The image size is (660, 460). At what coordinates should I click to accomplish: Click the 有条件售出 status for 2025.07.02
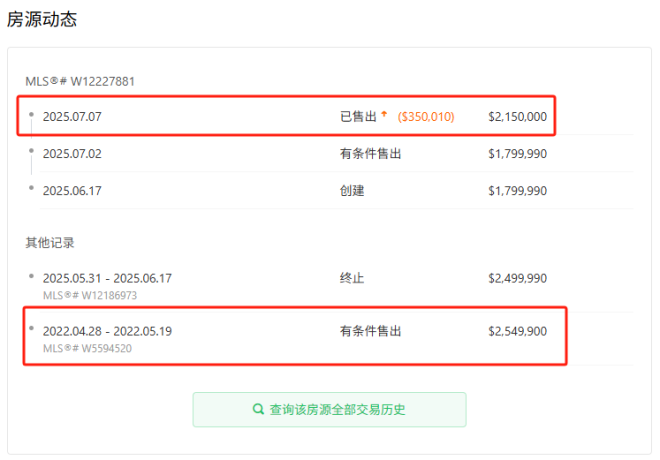coord(371,154)
